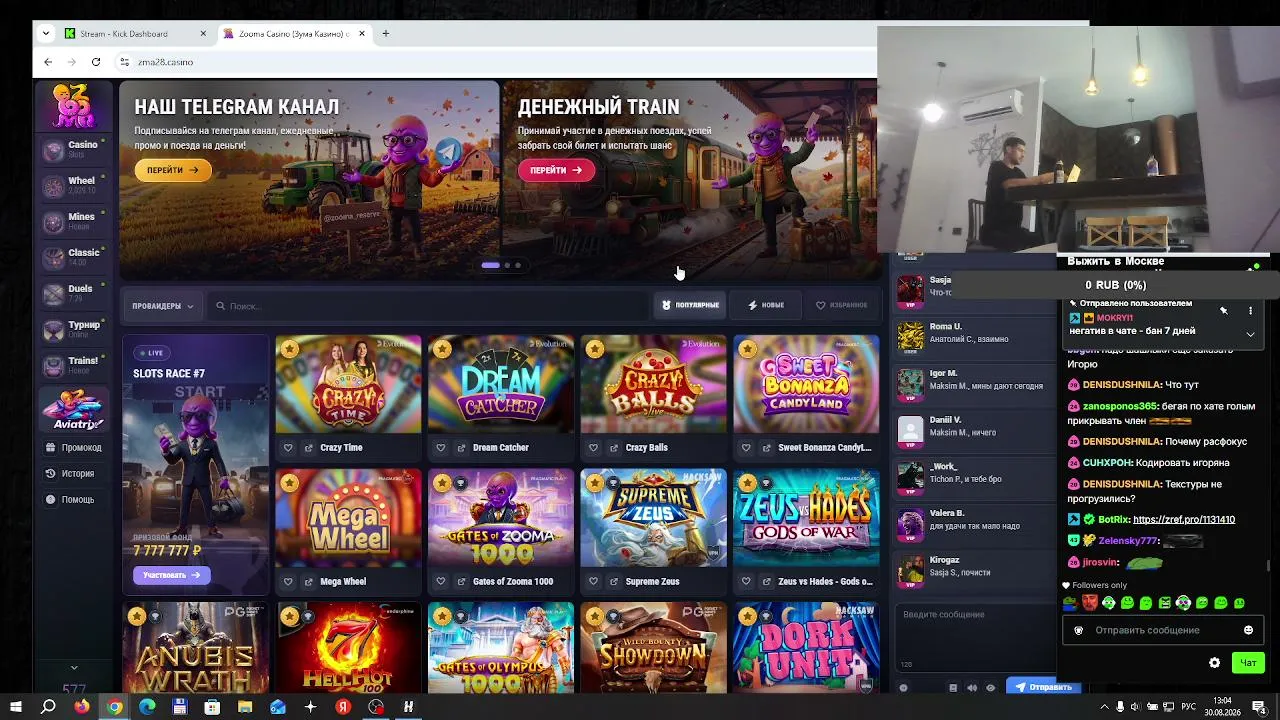Click the casino chat field Введите сообщение

click(973, 636)
